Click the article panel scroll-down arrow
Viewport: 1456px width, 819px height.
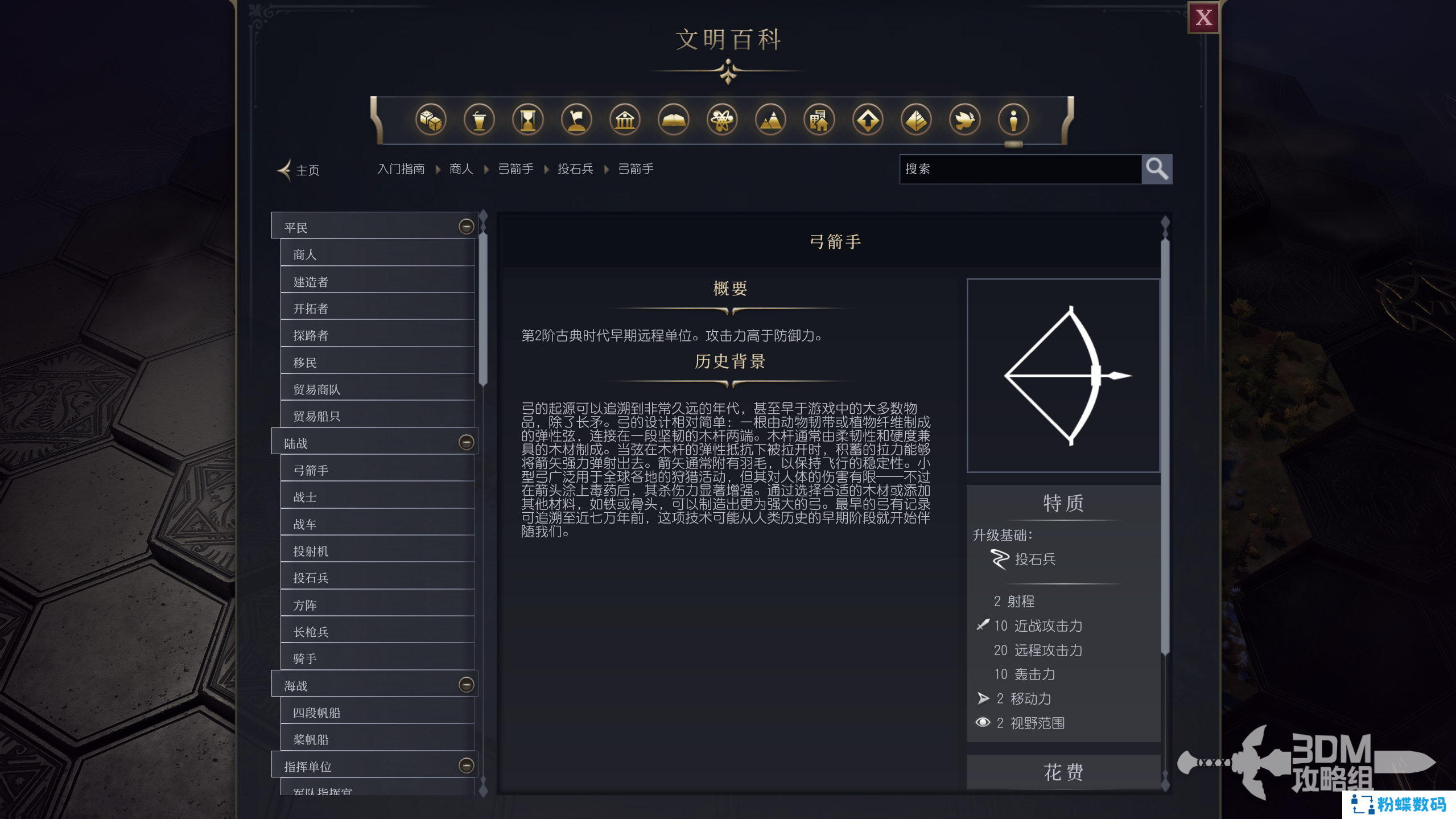pyautogui.click(x=1165, y=785)
